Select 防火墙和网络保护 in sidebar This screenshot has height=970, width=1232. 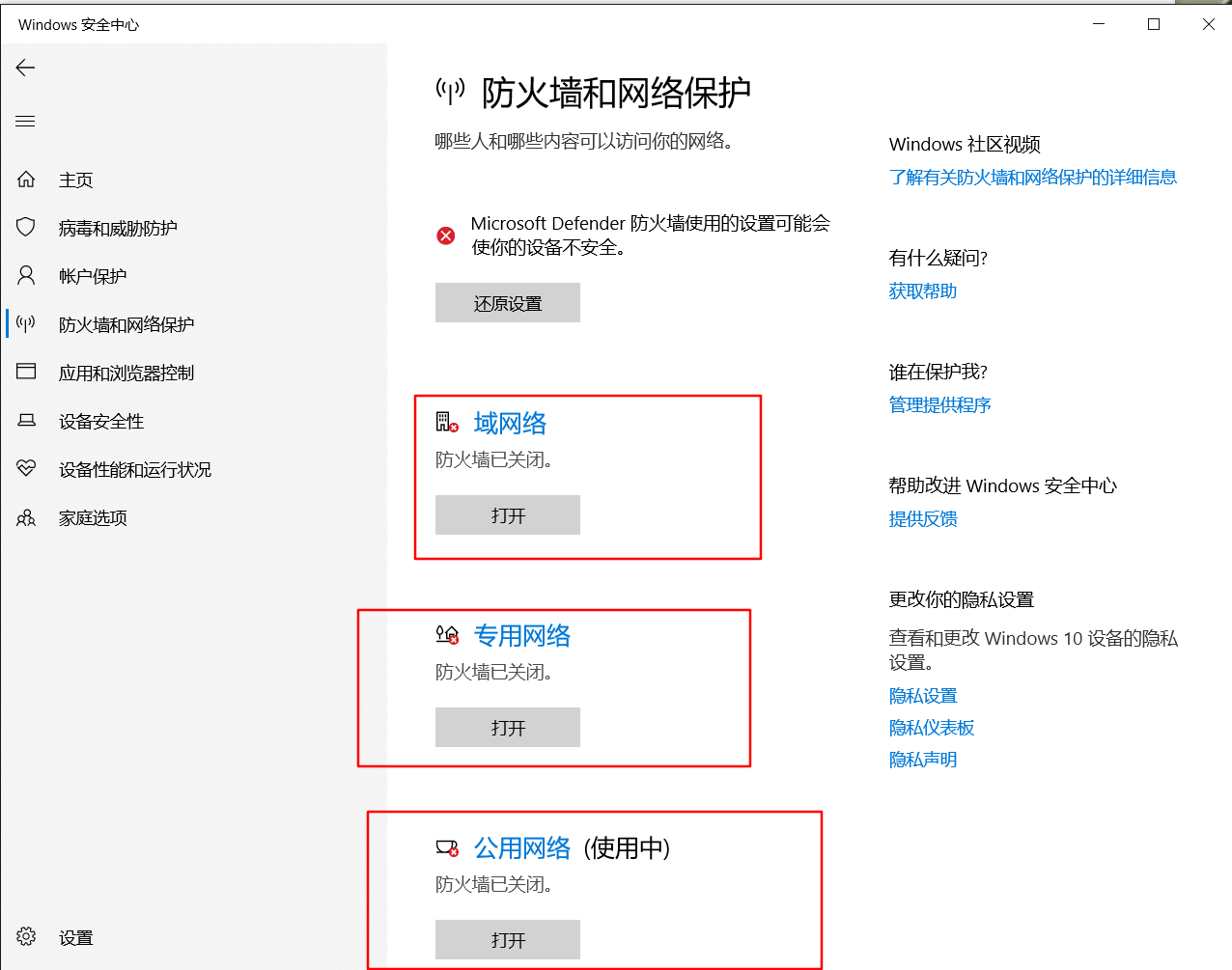point(126,324)
